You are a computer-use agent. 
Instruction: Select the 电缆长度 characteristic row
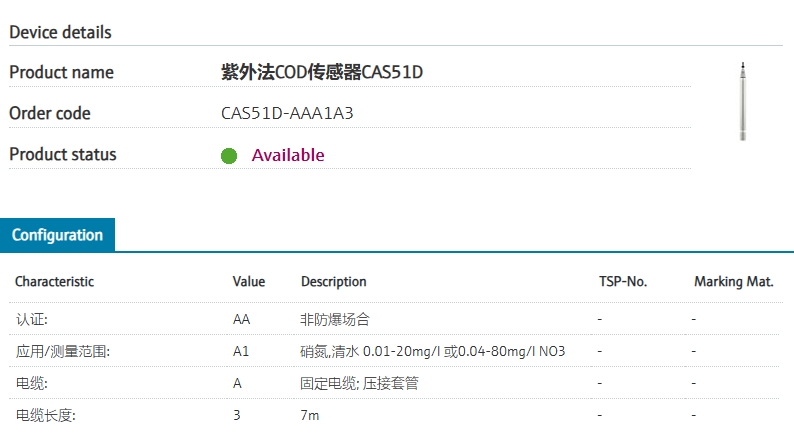(45, 415)
